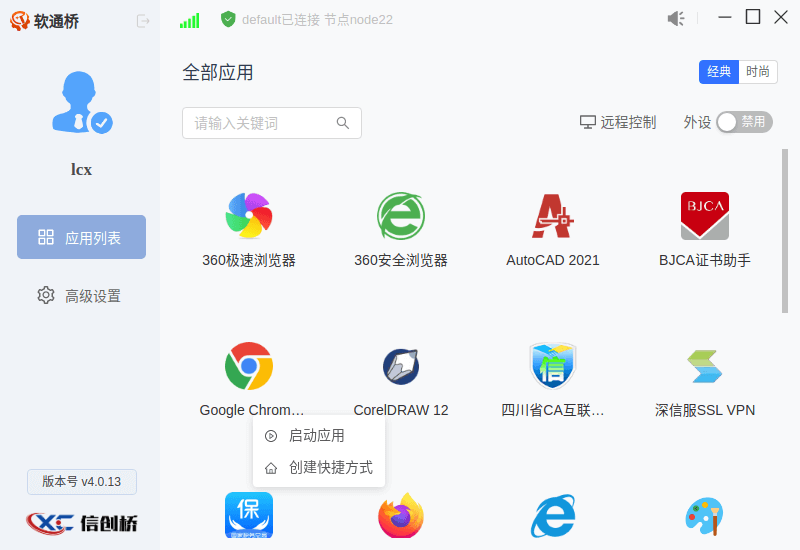
Task: Open the BJCA证书助手 icon
Action: [705, 216]
